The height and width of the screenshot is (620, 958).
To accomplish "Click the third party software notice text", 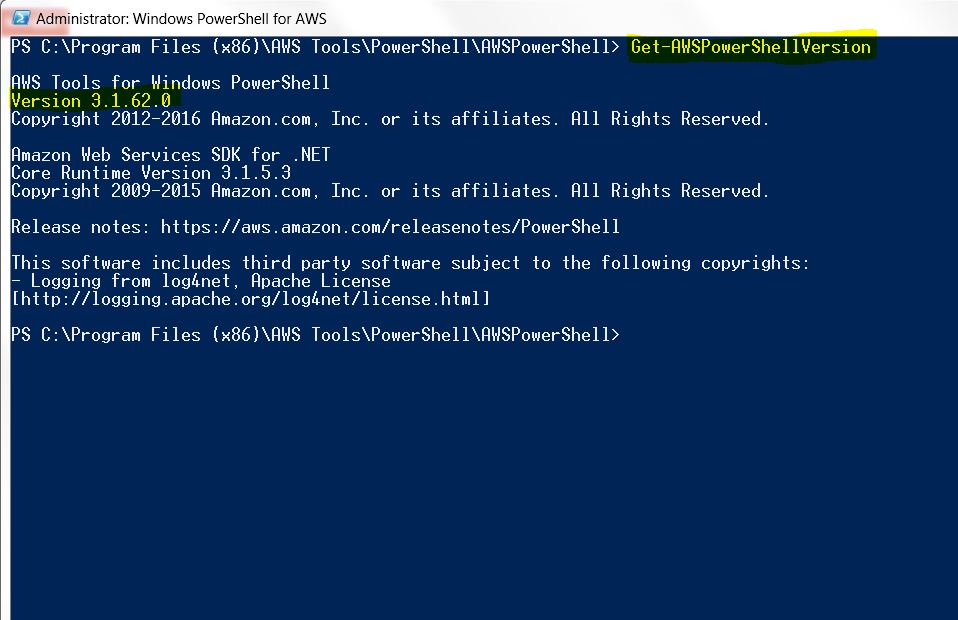I will tap(400, 262).
